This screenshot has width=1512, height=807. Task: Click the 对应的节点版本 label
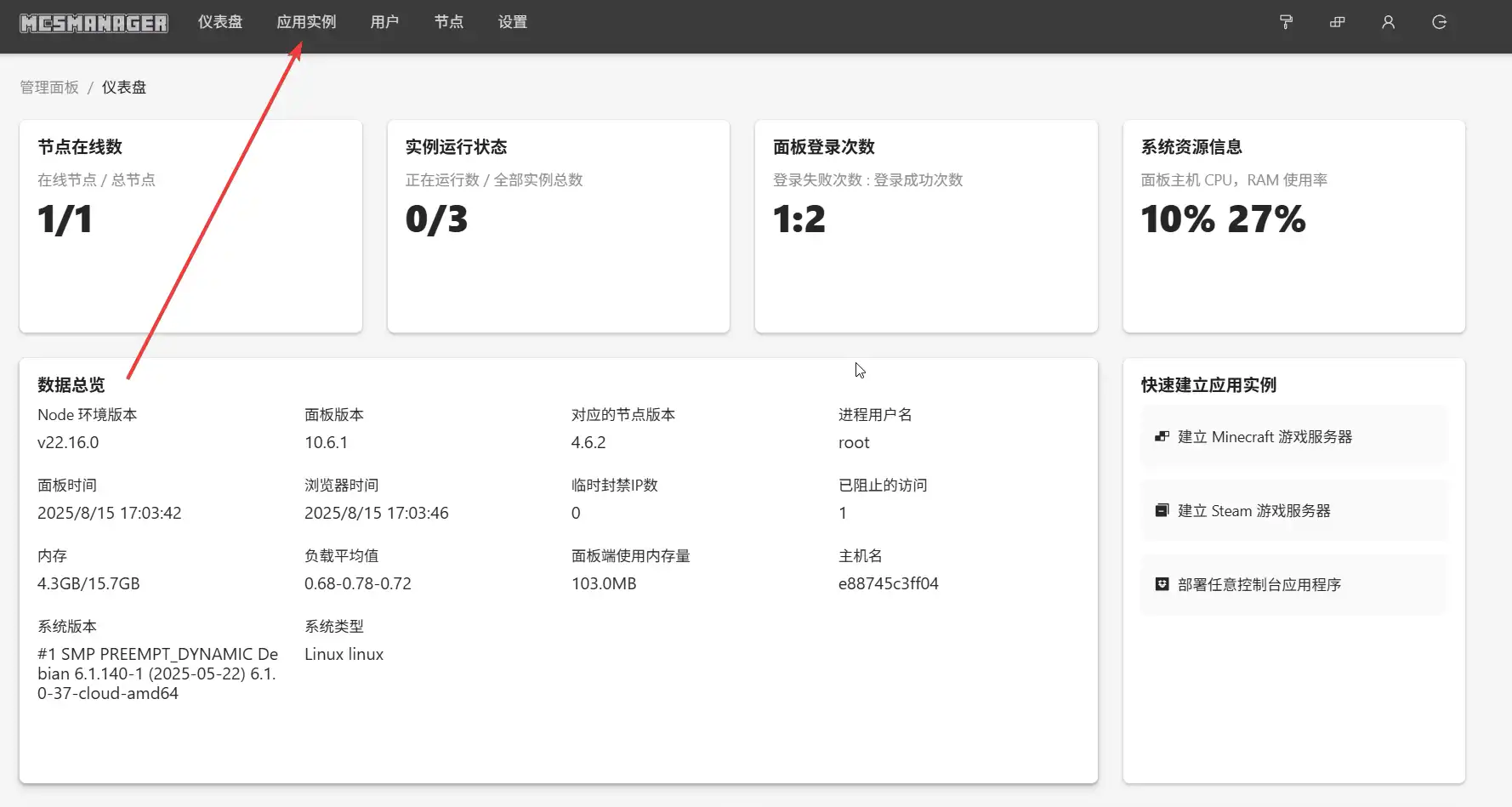point(623,414)
